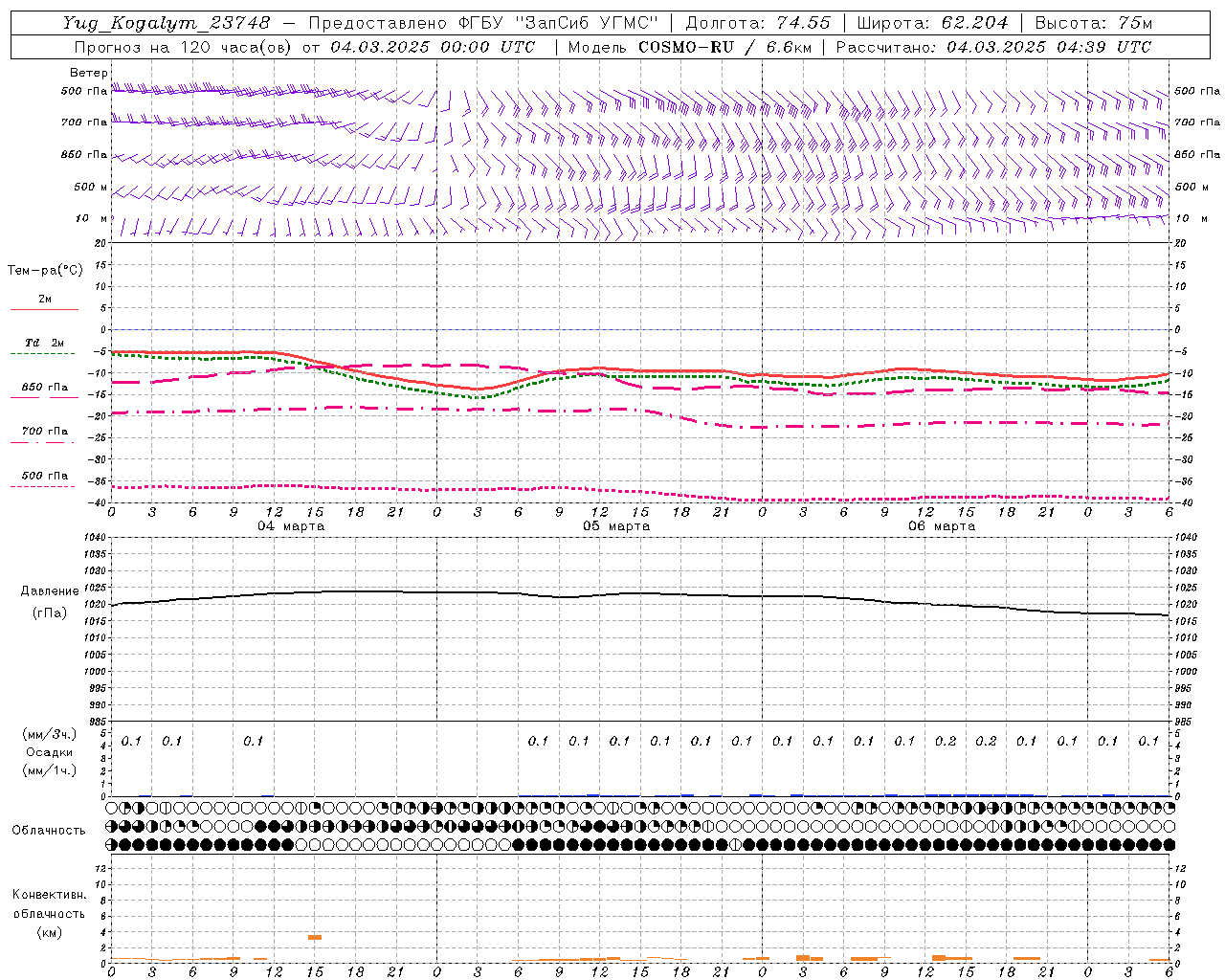1225x980 pixels.
Task: Click the Td 2м dew point legend label
Action: point(45,343)
